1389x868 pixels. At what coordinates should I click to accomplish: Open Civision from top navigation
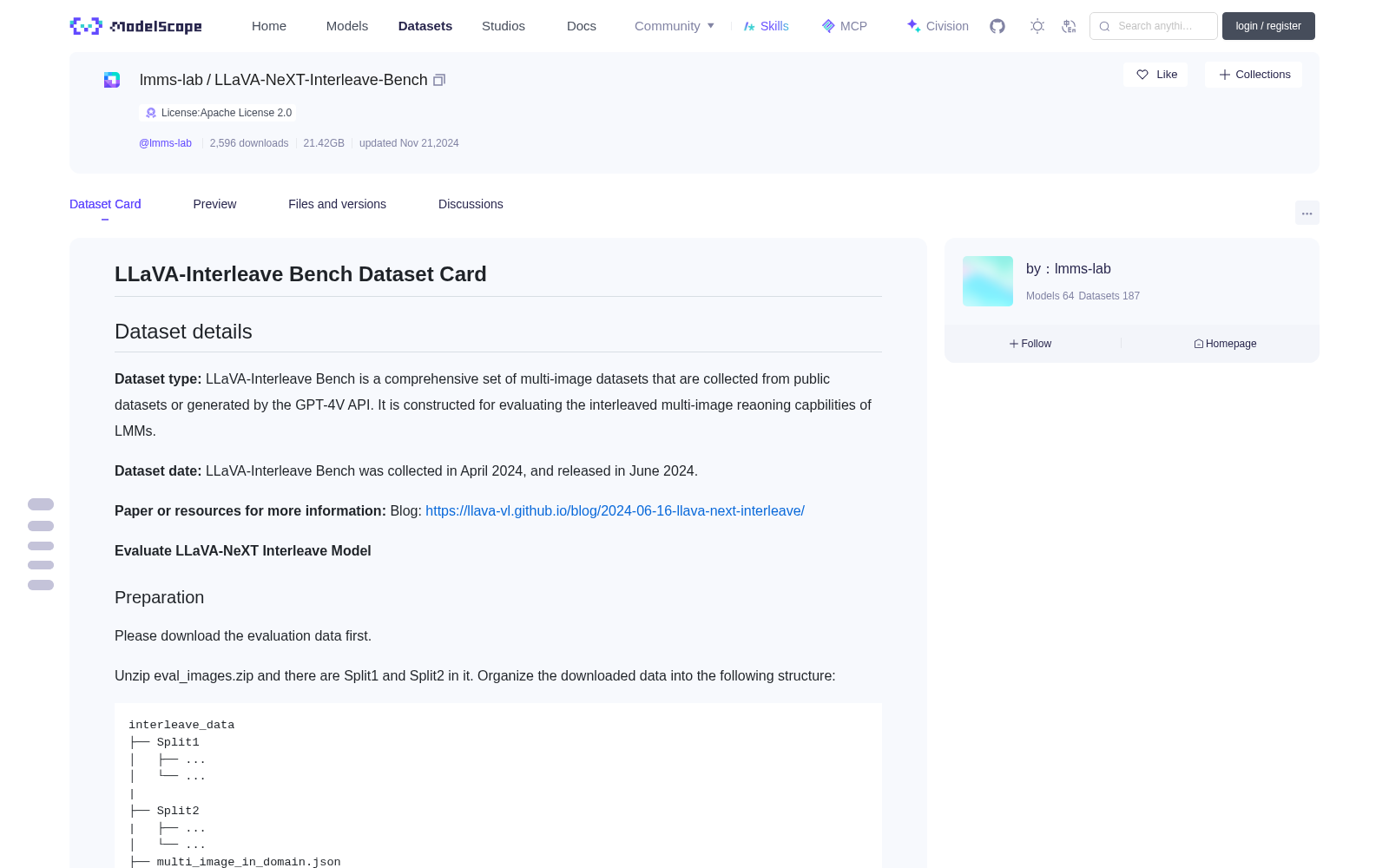938,26
